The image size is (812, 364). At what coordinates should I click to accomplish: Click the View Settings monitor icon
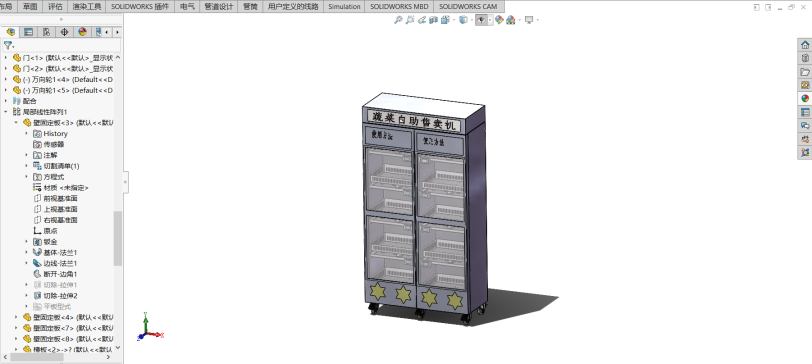[529, 20]
